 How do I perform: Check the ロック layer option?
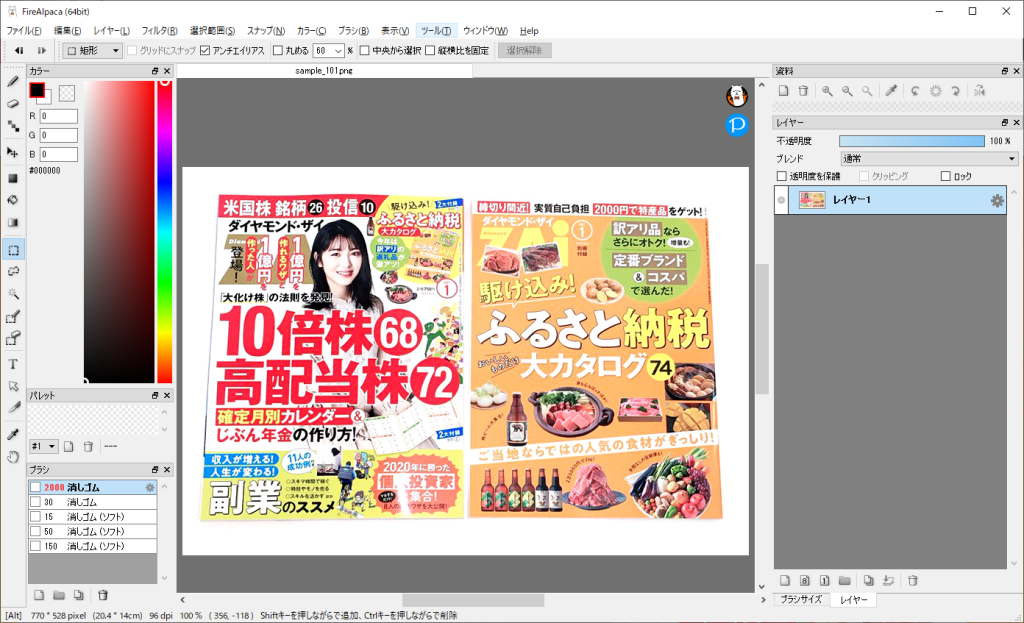(x=946, y=176)
